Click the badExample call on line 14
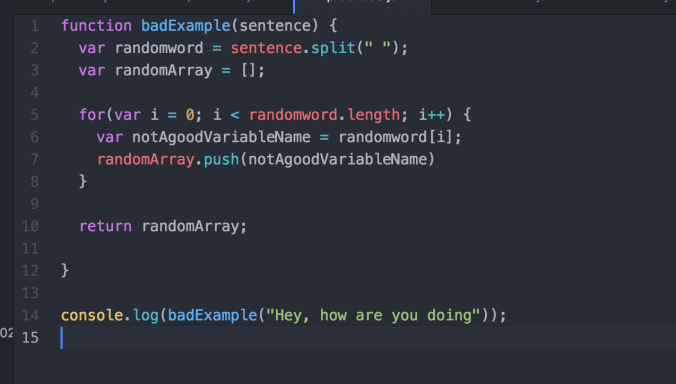The width and height of the screenshot is (676, 384). pyautogui.click(x=213, y=316)
